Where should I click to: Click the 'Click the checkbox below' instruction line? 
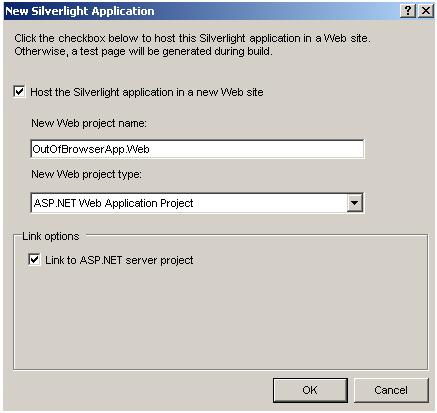click(x=192, y=38)
